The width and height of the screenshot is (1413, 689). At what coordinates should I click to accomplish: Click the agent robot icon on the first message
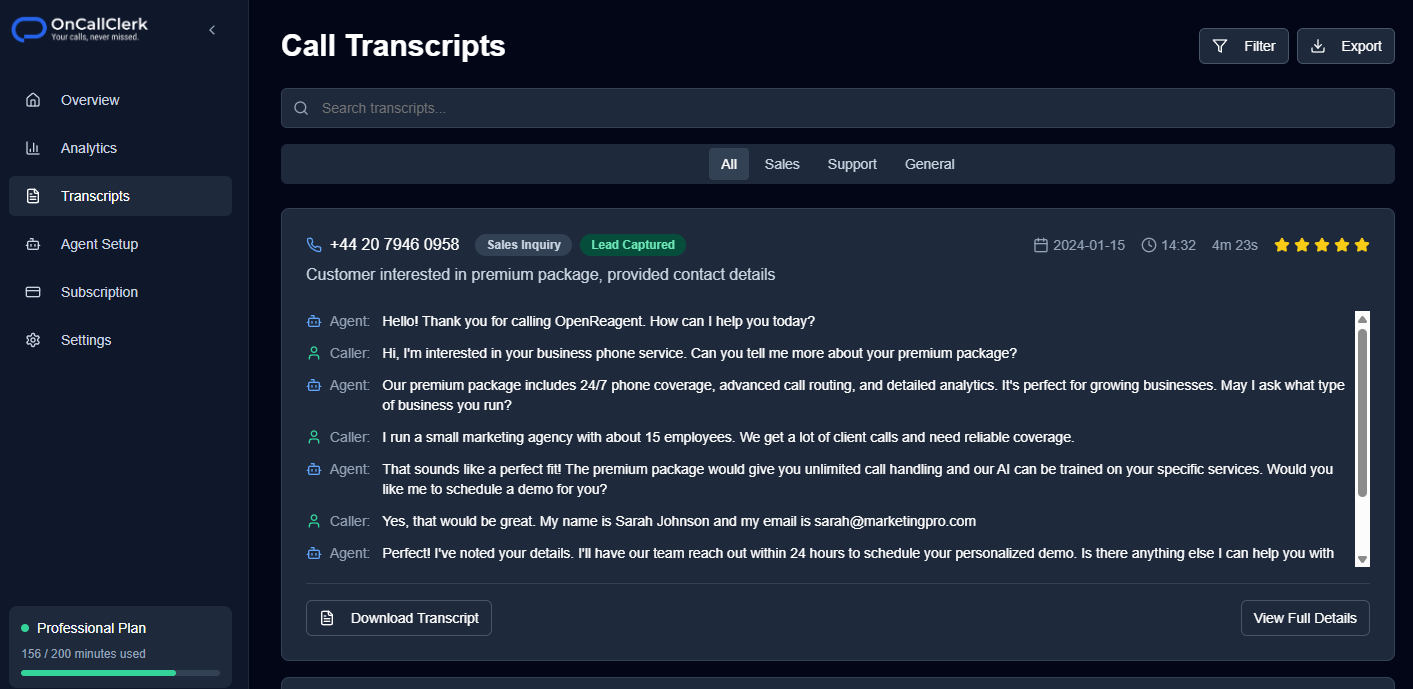(313, 321)
